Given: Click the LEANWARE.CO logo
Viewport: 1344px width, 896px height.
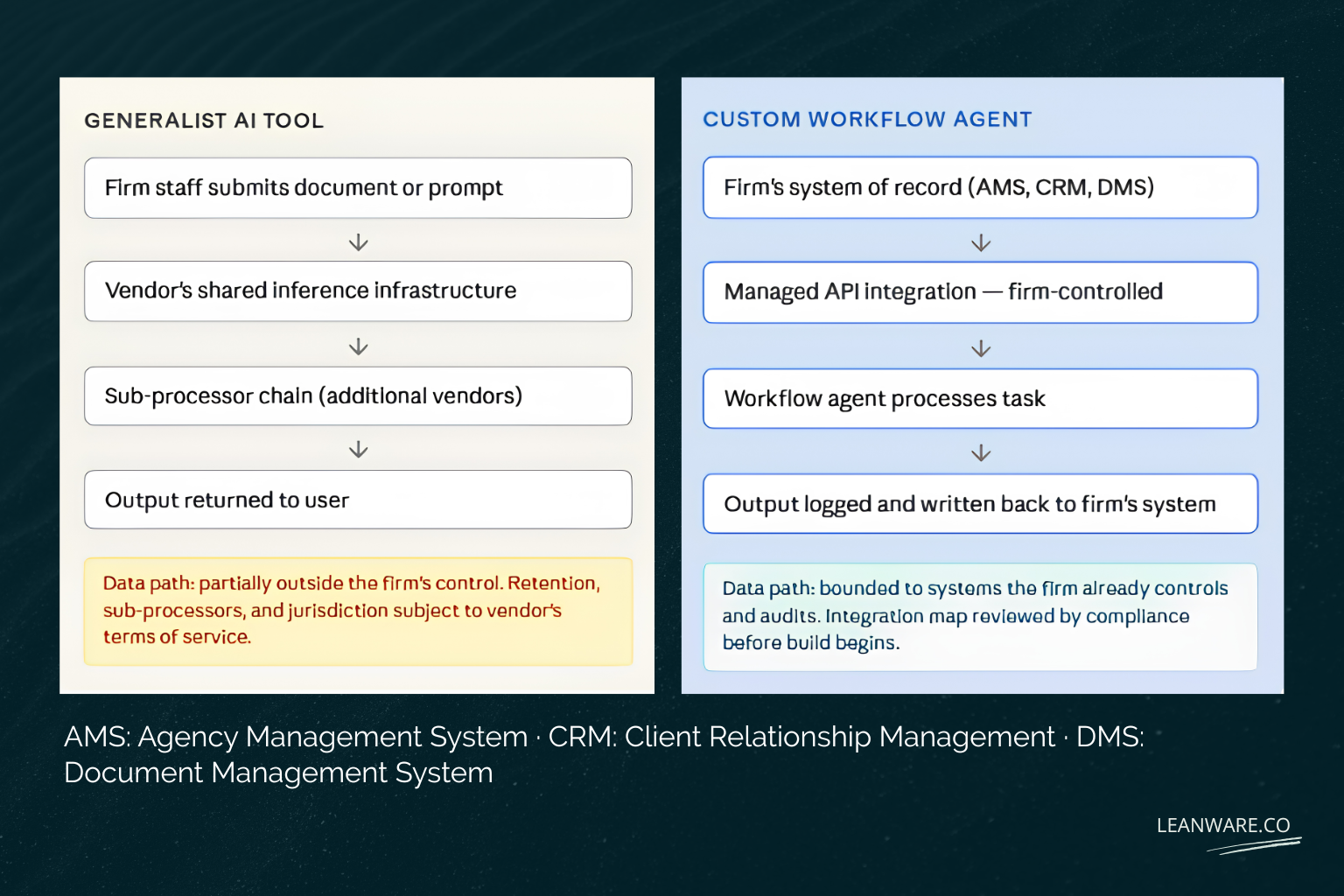Looking at the screenshot, I should tap(1224, 825).
